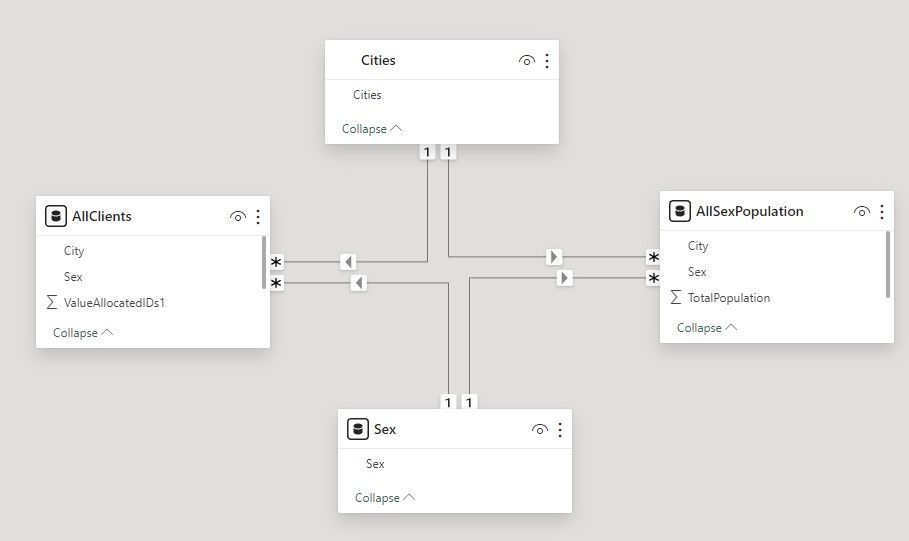
Task: Select the sigma icon beside TotalPopulation
Action: pos(675,297)
